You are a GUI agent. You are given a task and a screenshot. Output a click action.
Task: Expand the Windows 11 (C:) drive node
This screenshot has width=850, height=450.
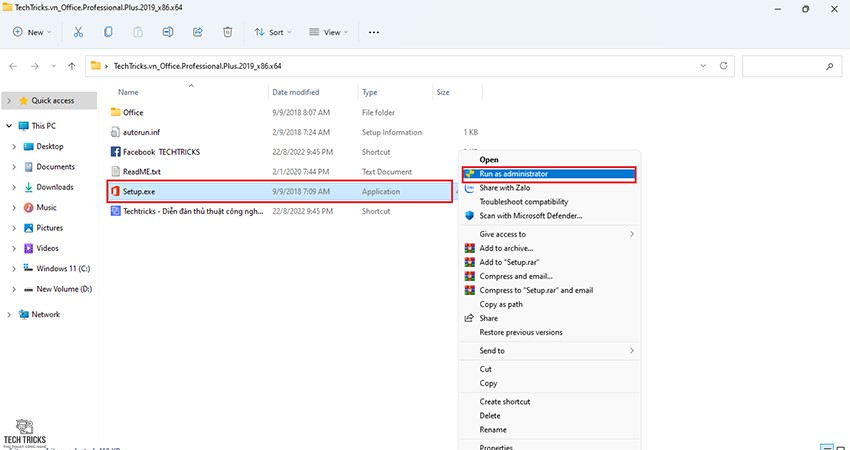coord(14,269)
